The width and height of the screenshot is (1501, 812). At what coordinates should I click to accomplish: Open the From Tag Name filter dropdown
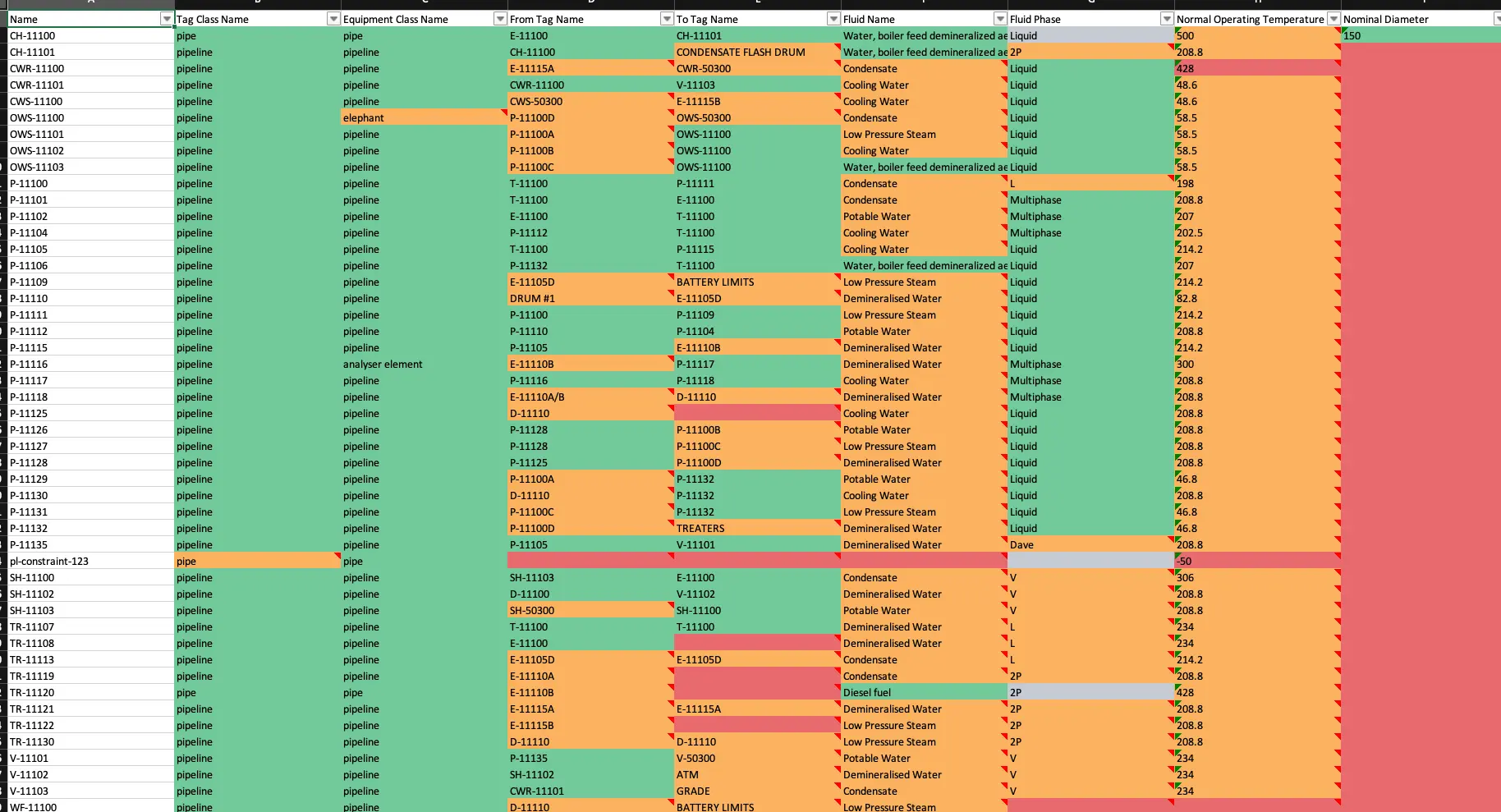[x=667, y=19]
